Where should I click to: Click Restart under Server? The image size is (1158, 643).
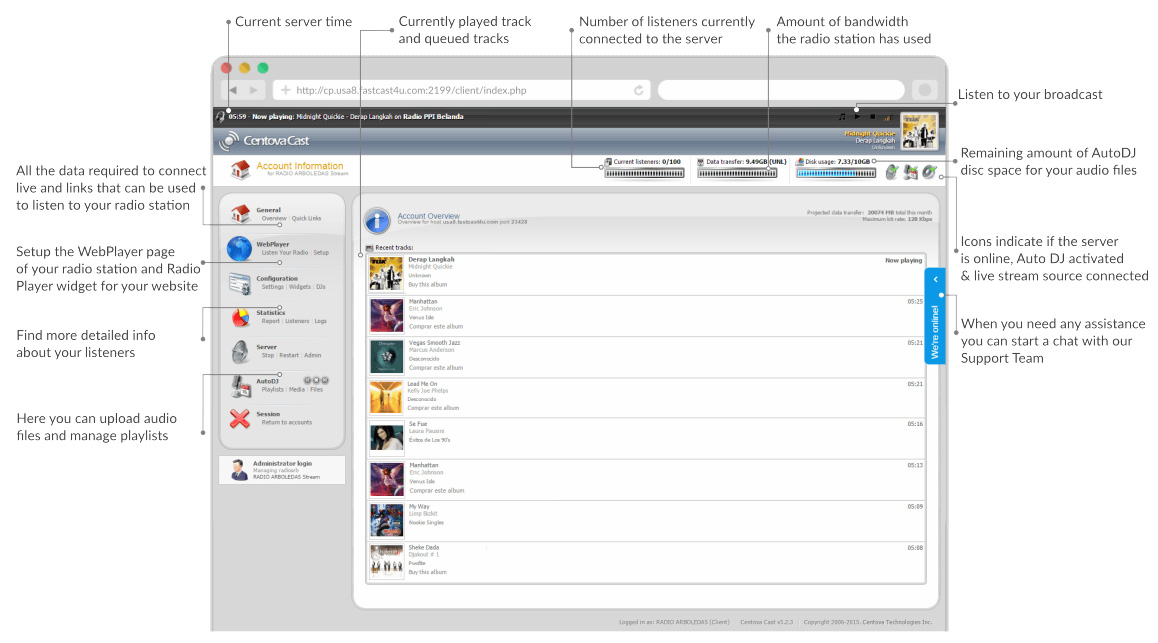289,355
